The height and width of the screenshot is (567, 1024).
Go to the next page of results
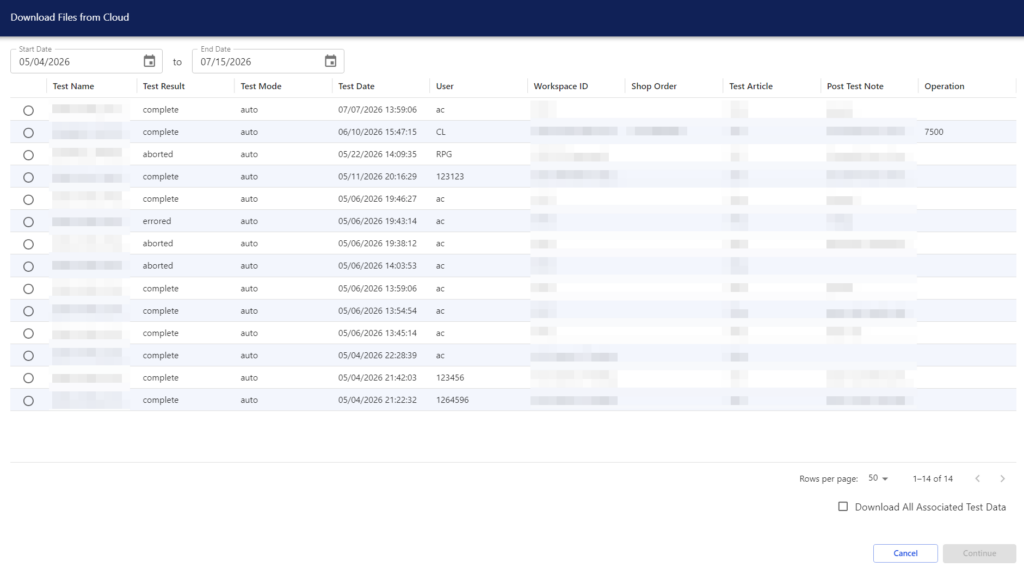tap(1002, 479)
